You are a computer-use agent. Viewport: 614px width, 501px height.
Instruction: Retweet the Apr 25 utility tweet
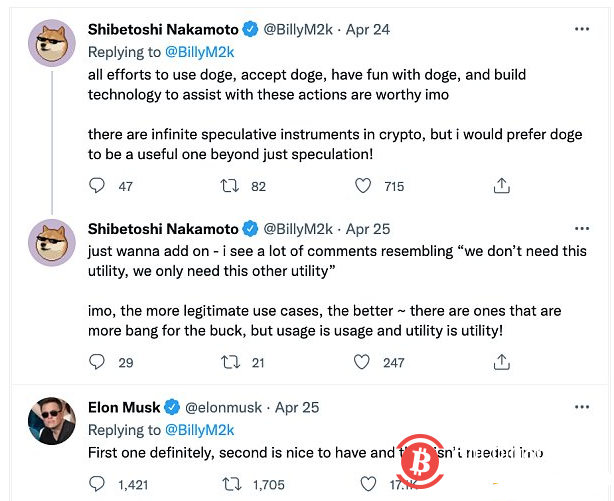click(231, 362)
